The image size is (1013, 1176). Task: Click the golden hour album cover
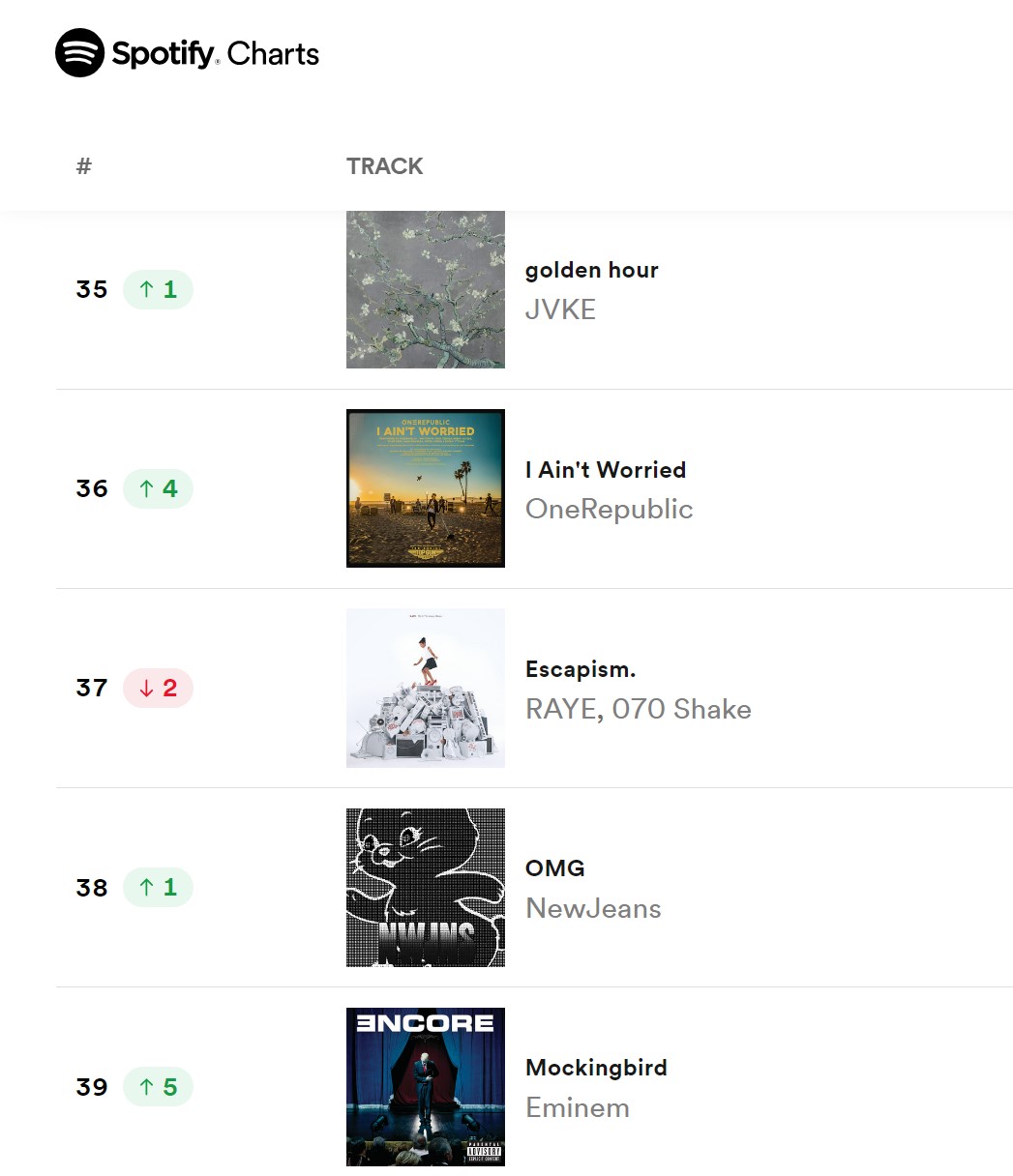[x=426, y=289]
